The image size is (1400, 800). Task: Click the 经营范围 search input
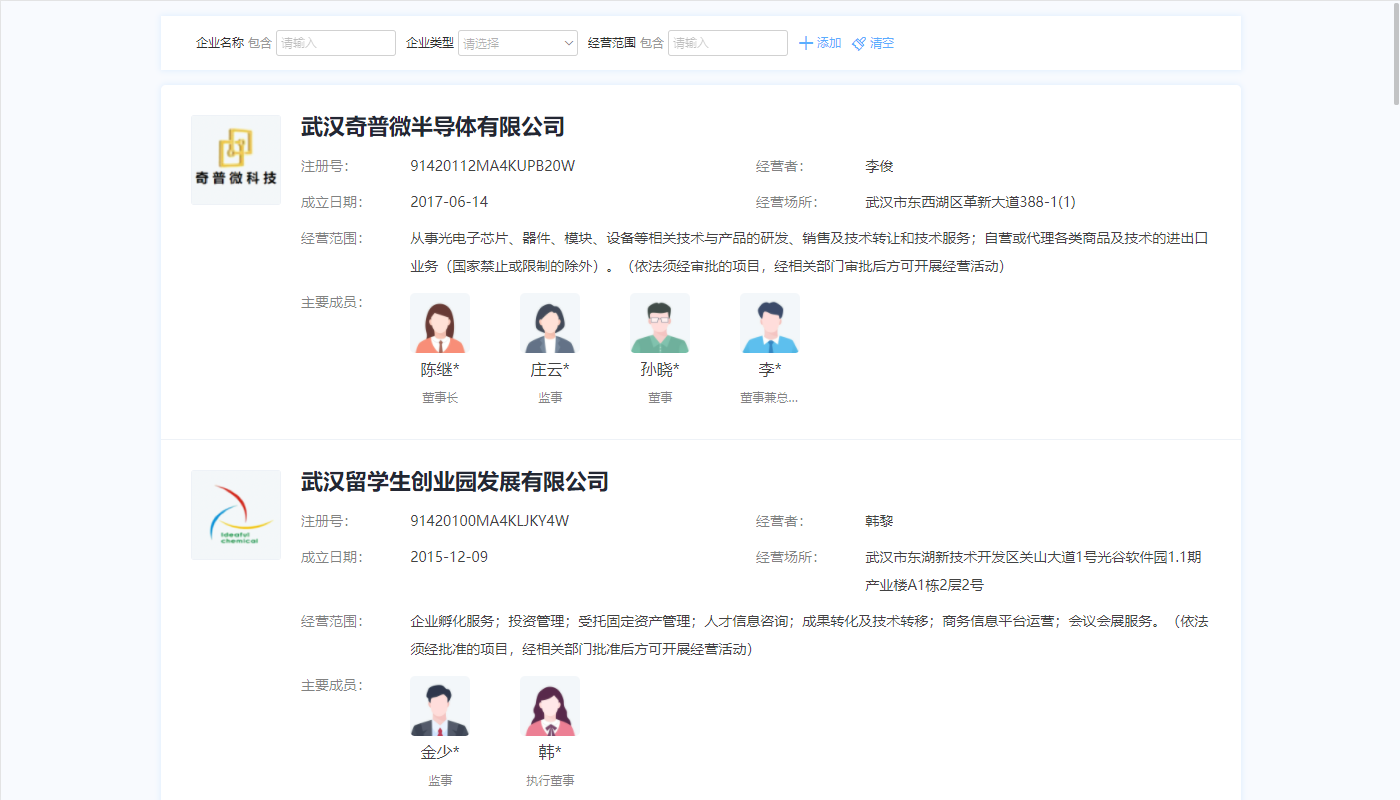click(727, 42)
